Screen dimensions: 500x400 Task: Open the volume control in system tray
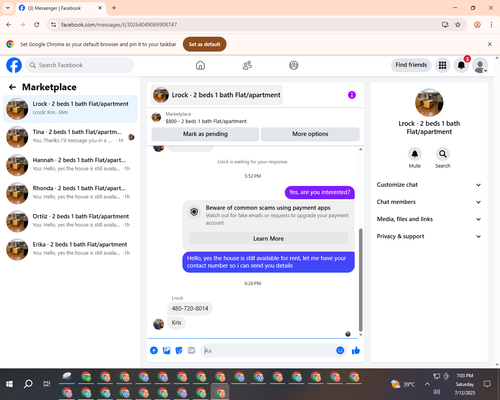tap(437, 392)
